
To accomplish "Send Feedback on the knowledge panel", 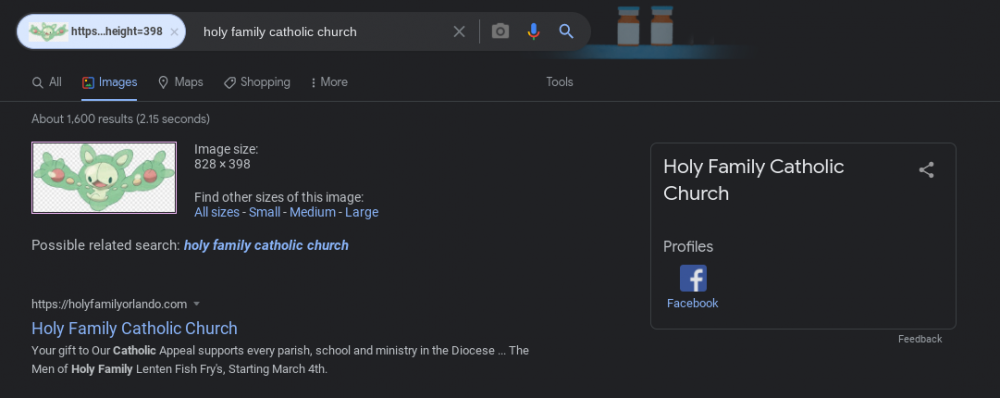I will (920, 339).
